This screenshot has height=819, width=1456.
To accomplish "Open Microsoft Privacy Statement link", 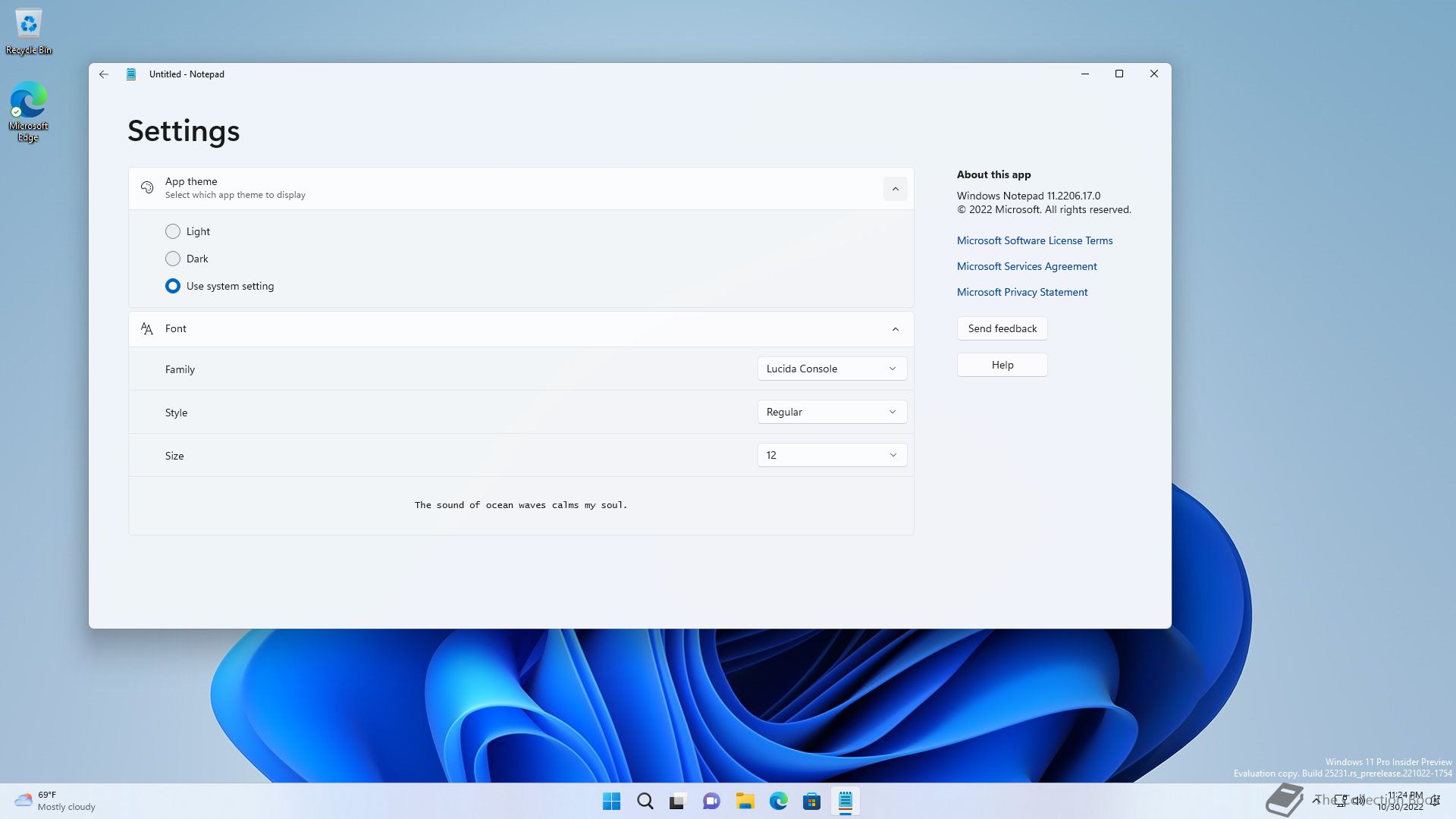I will pos(1021,292).
